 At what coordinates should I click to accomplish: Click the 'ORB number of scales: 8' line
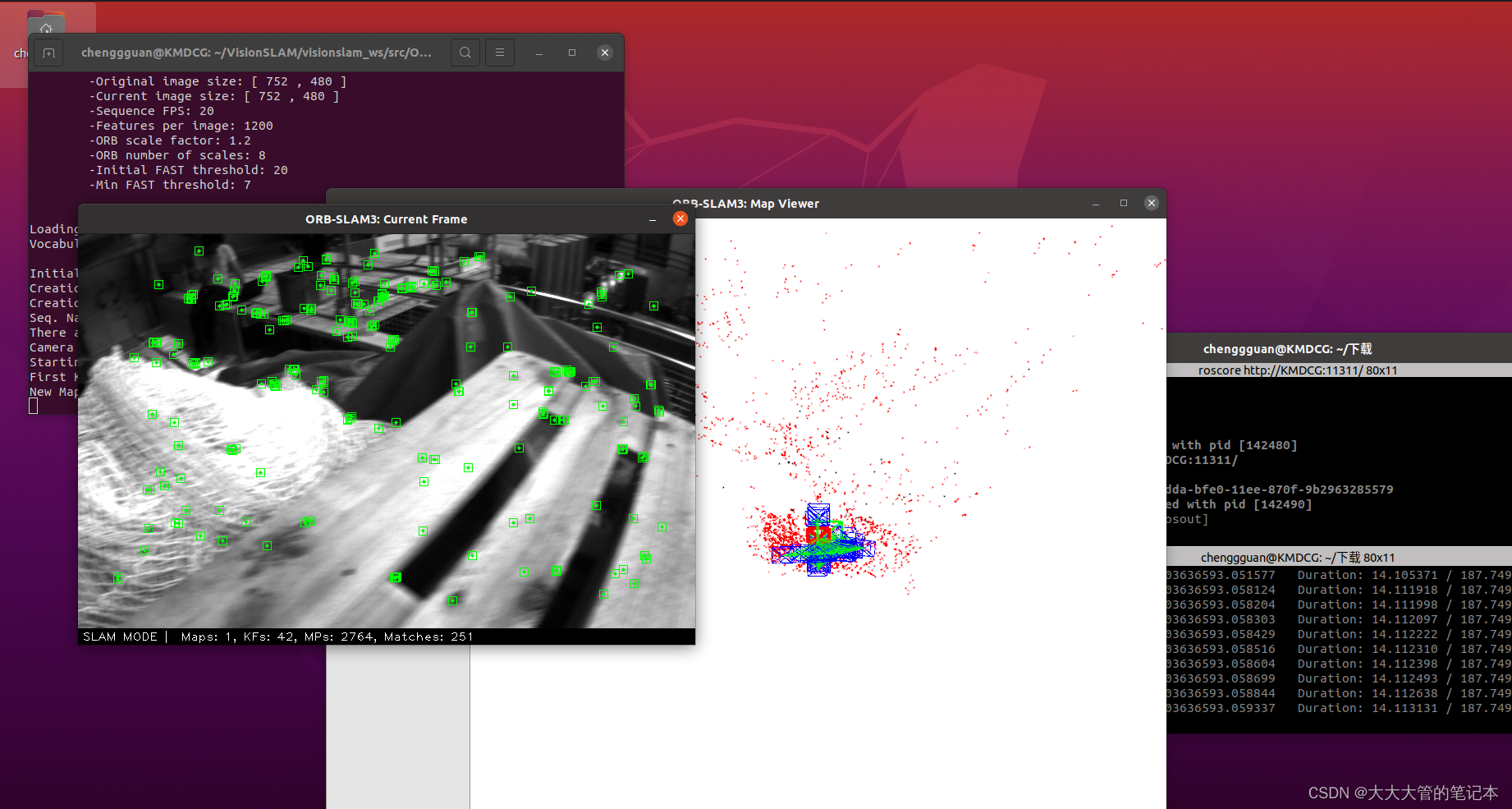click(x=178, y=155)
